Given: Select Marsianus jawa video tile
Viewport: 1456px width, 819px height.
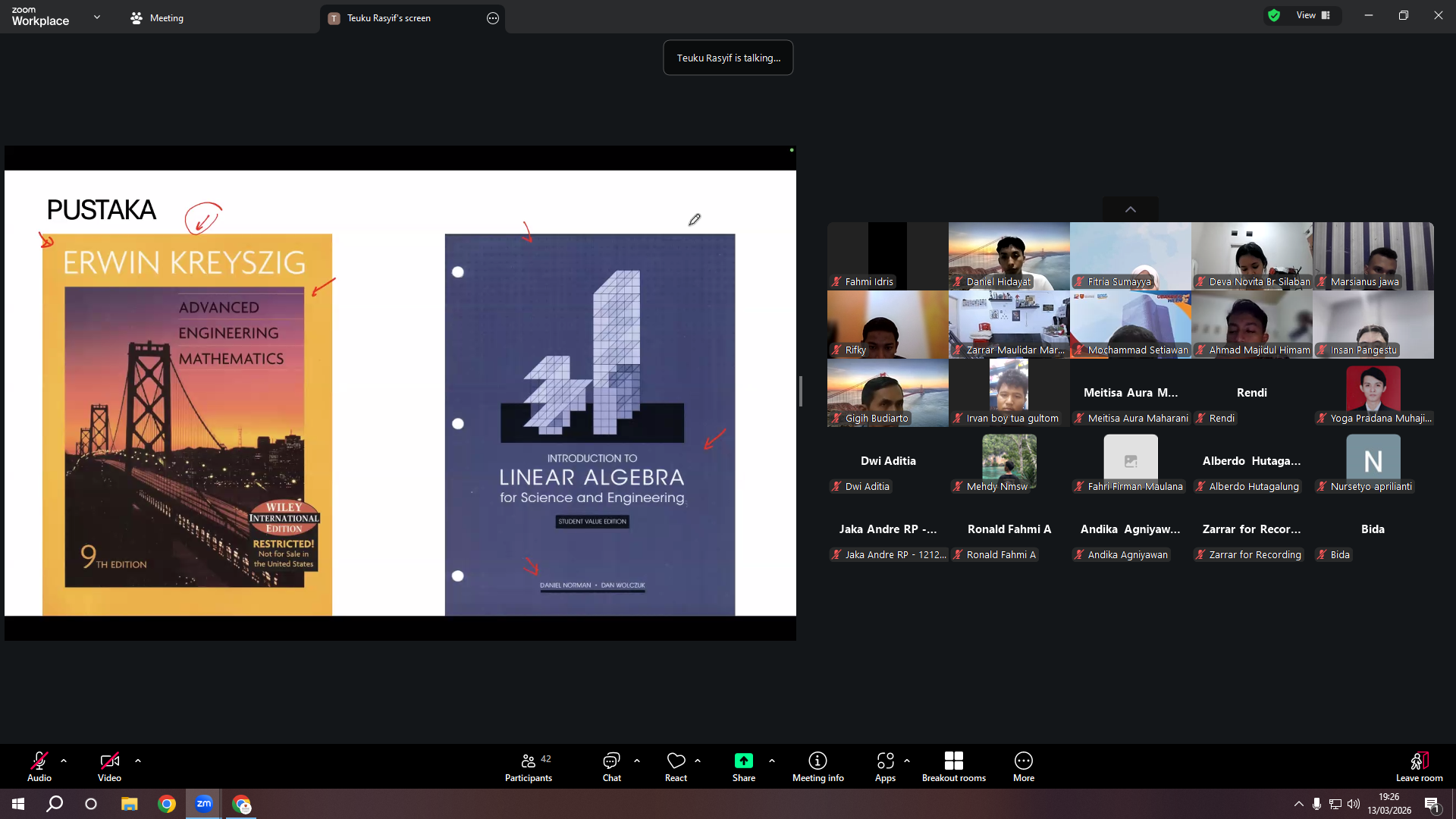Looking at the screenshot, I should [1373, 256].
